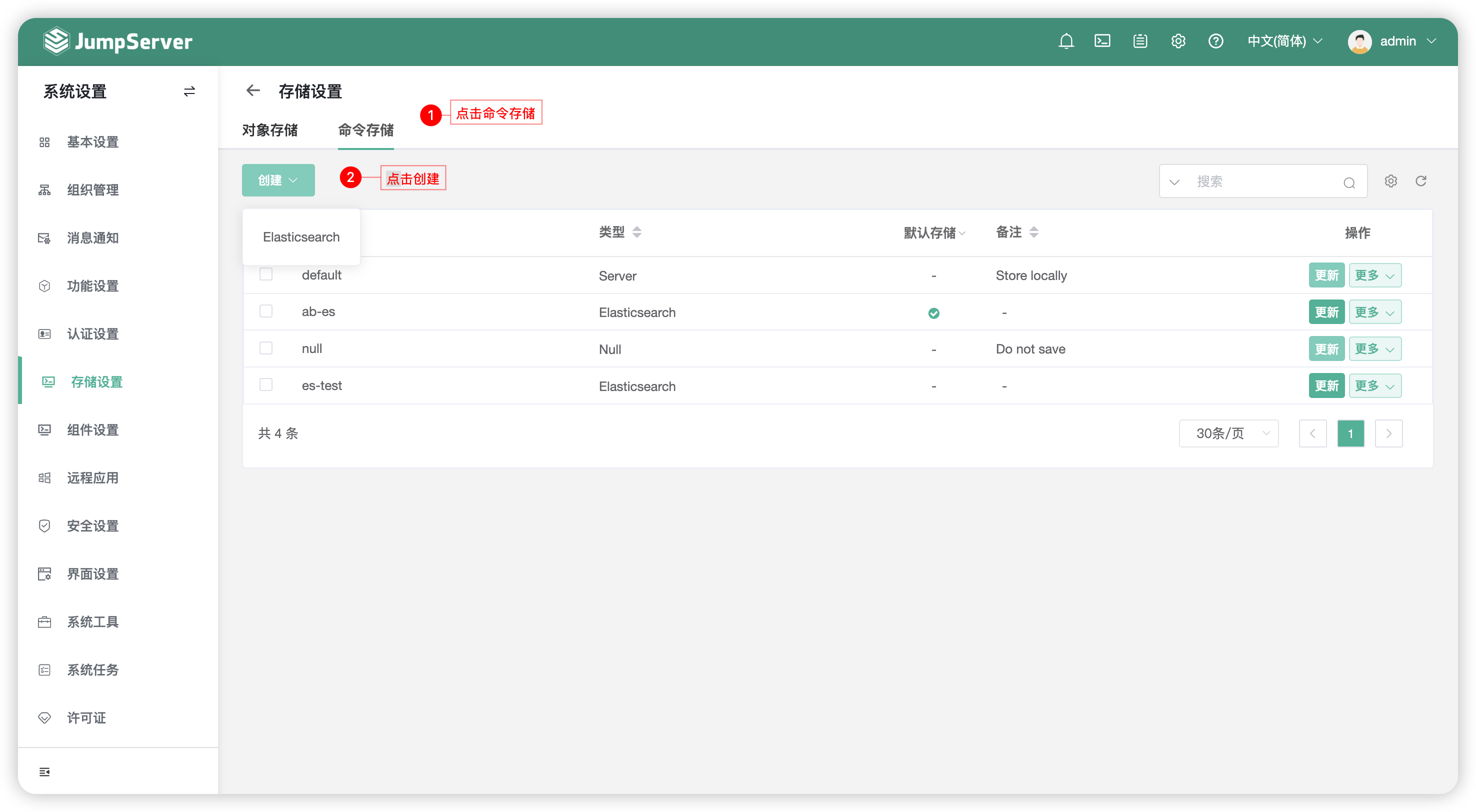Click the view switch icon beside 系统设置
Image resolution: width=1476 pixels, height=812 pixels.
tap(189, 91)
